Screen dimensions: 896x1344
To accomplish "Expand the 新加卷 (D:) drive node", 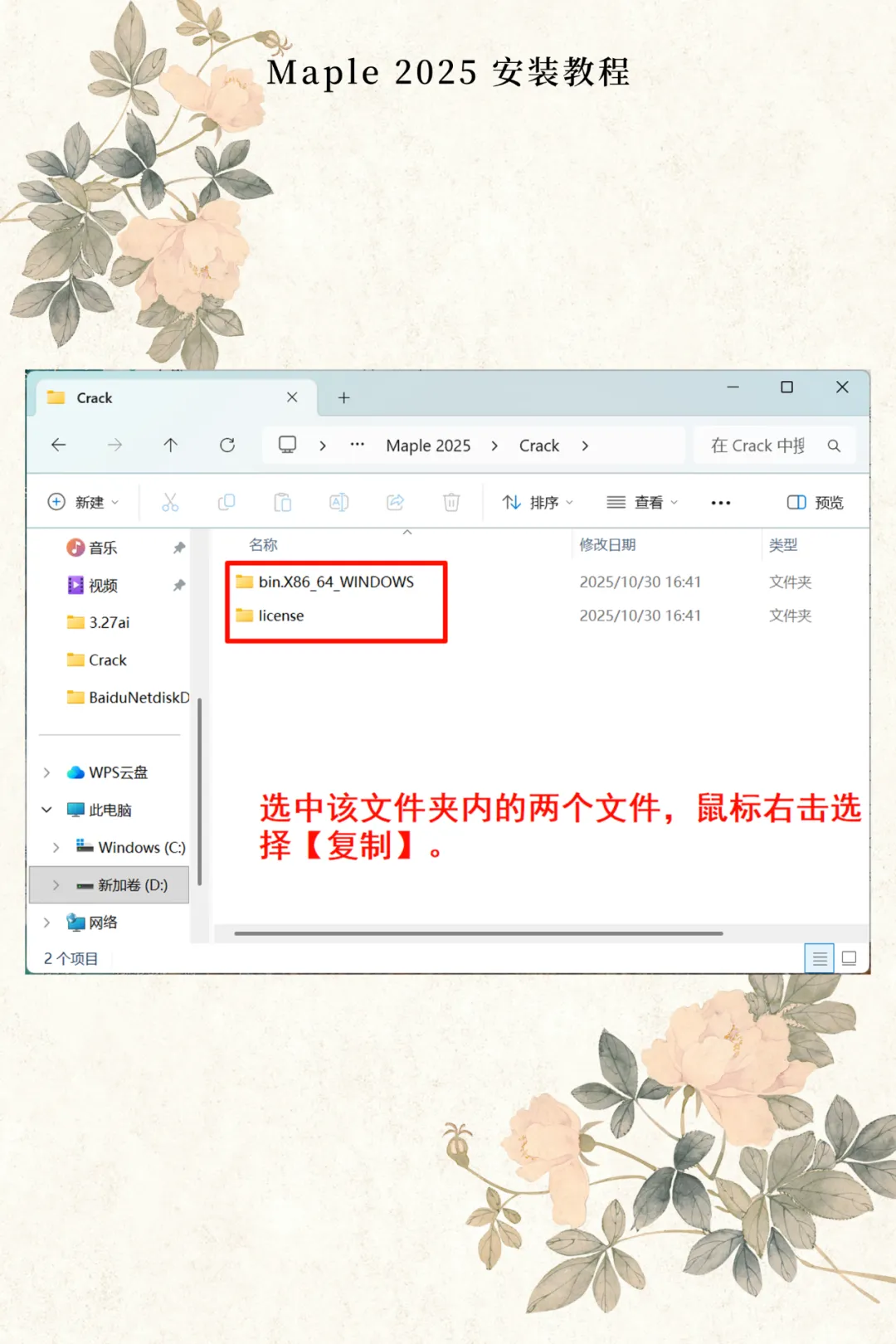I will 56,885.
